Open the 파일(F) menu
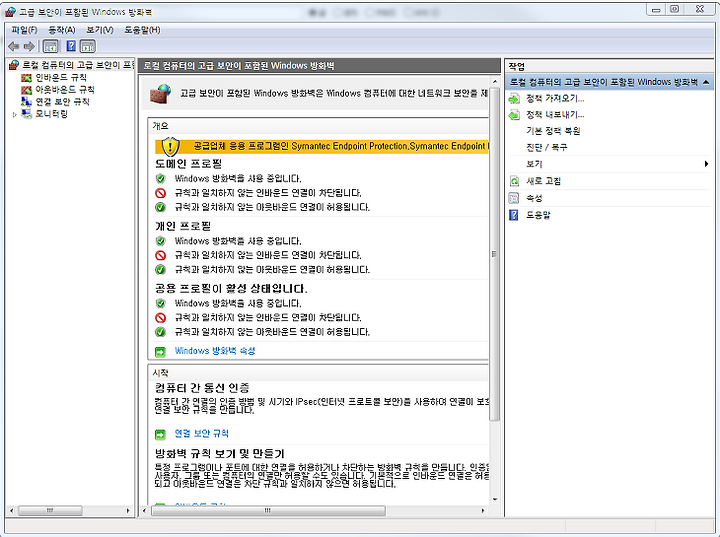 pos(24,30)
